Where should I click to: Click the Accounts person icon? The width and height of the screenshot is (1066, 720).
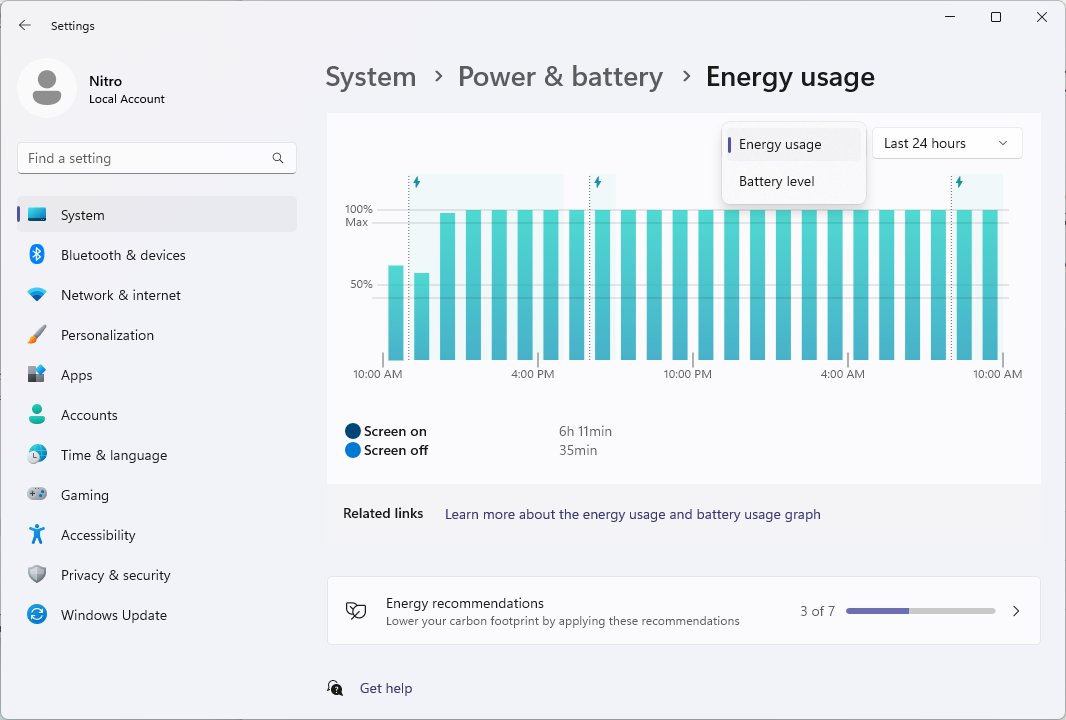point(37,414)
